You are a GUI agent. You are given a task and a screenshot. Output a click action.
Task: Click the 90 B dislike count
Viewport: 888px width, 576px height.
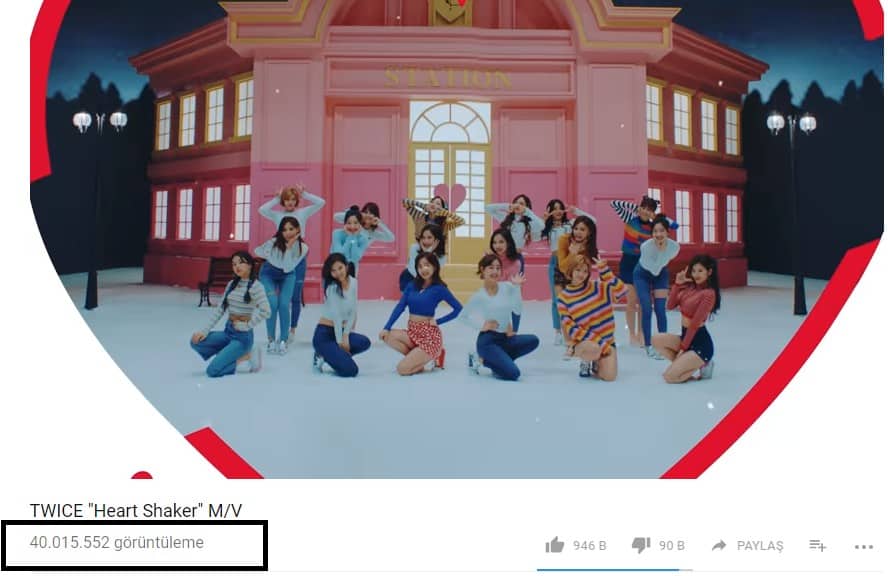[671, 545]
